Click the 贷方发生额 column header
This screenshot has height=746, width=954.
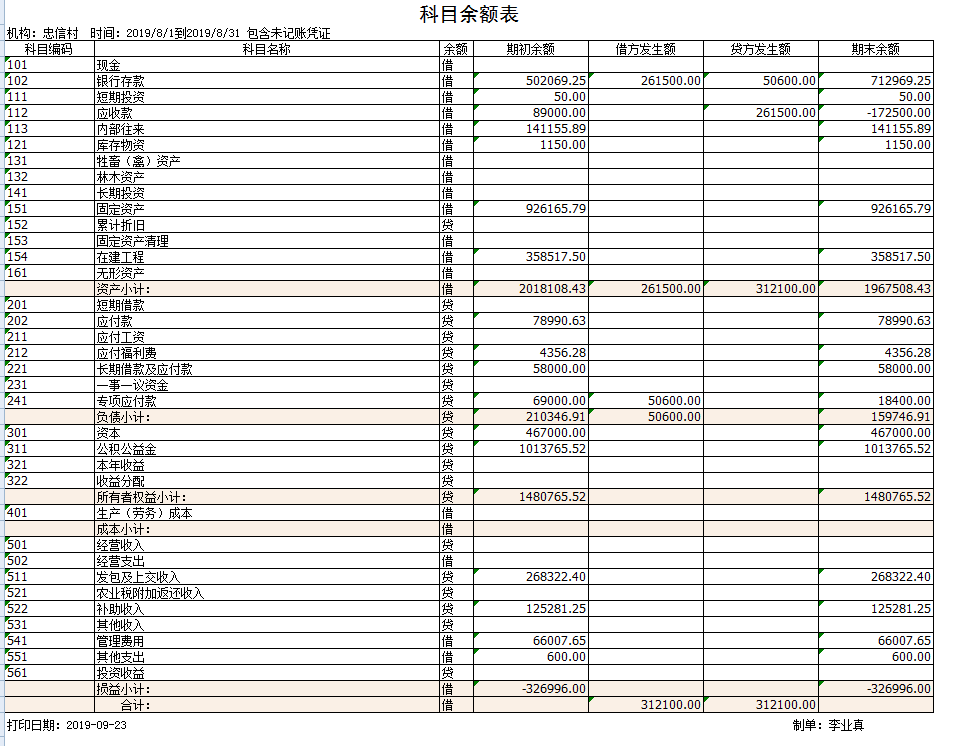(761, 49)
